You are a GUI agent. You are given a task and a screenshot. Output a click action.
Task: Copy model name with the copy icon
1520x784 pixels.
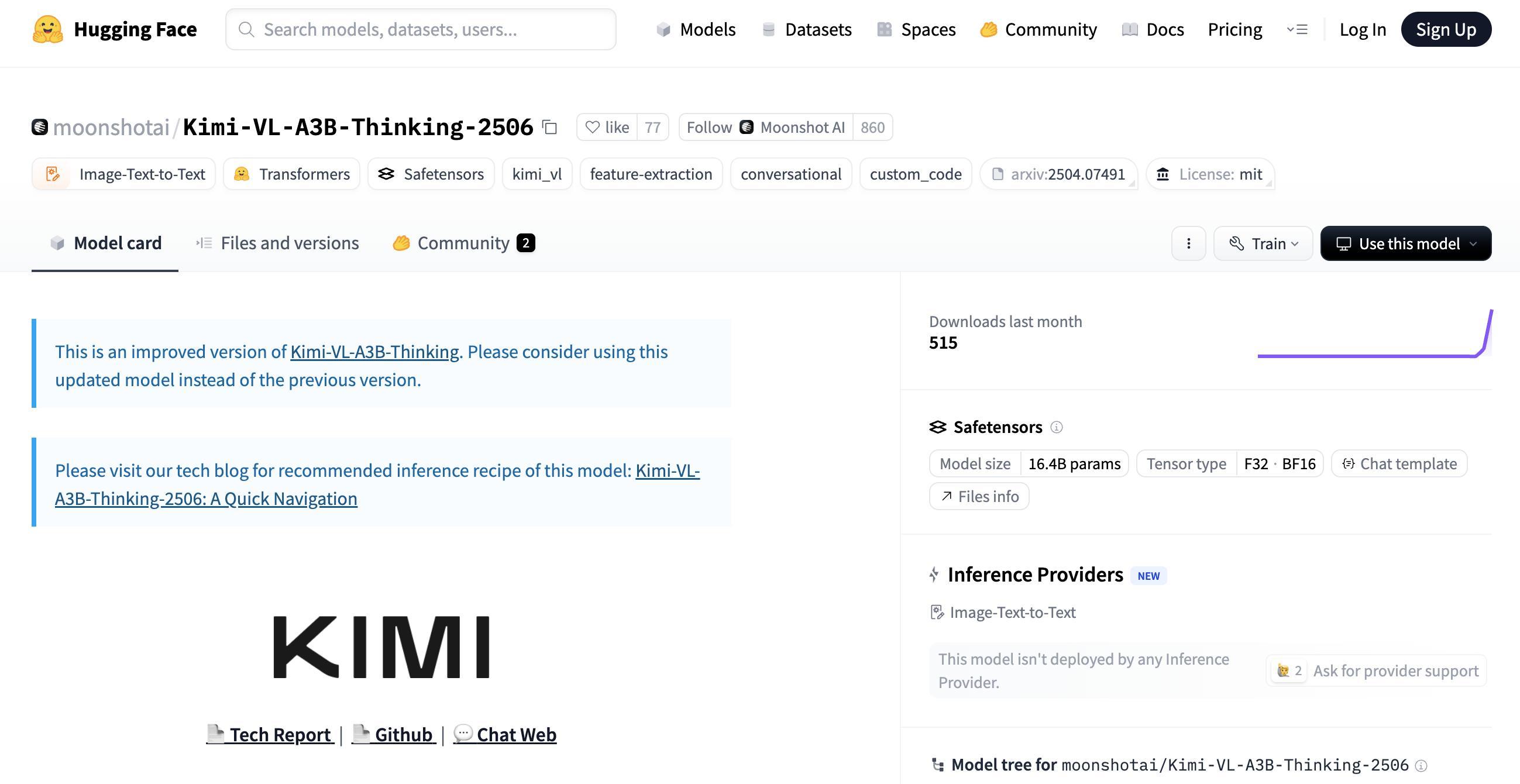tap(550, 128)
